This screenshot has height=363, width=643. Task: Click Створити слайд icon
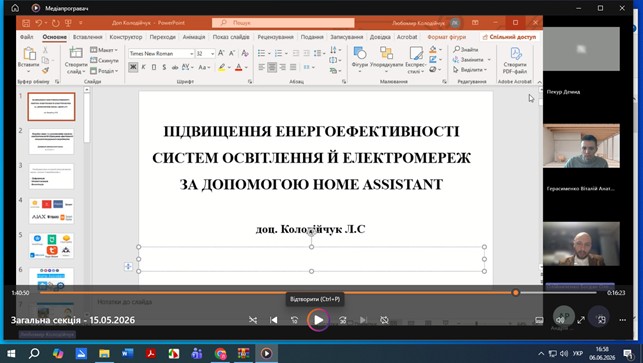76,53
